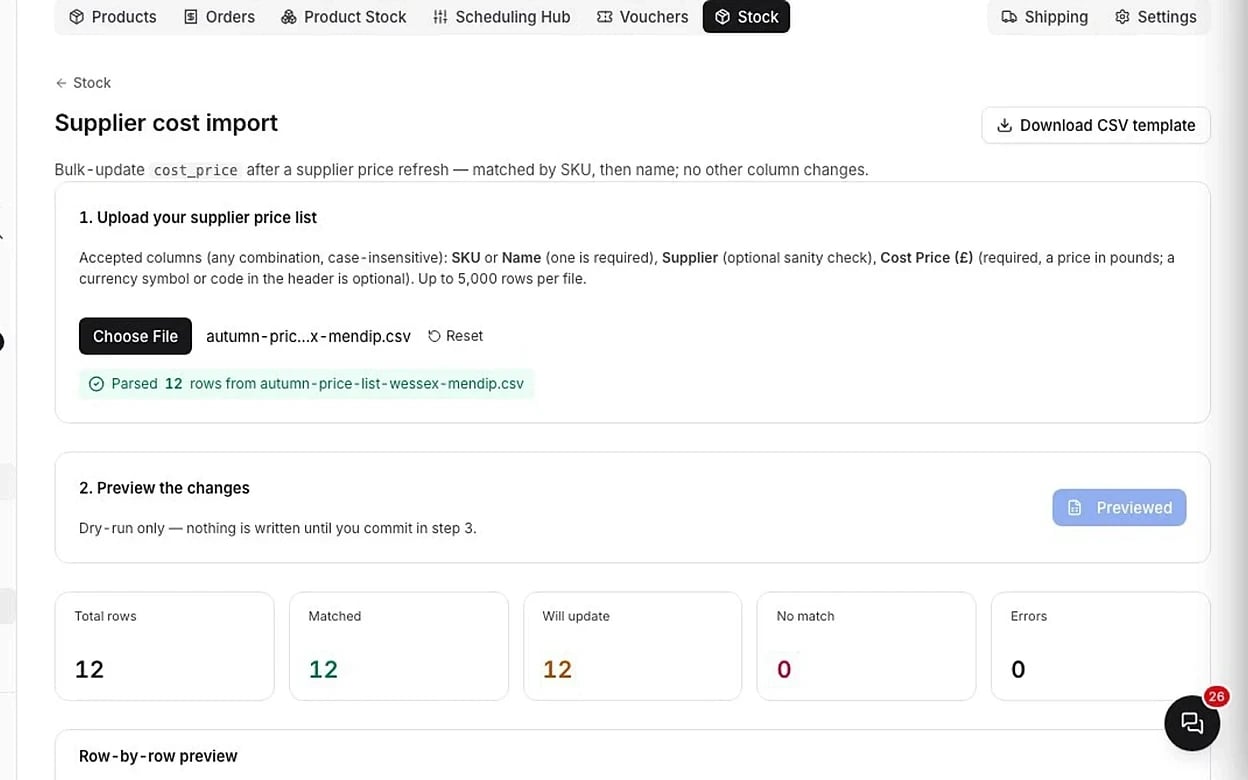
Task: Click the Products box icon
Action: (x=77, y=17)
